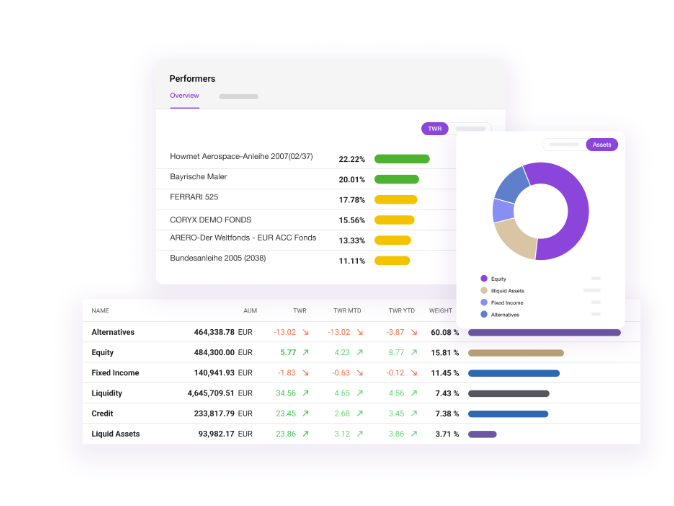
Task: Click the Bayrische Maler performer row
Action: click(306, 179)
